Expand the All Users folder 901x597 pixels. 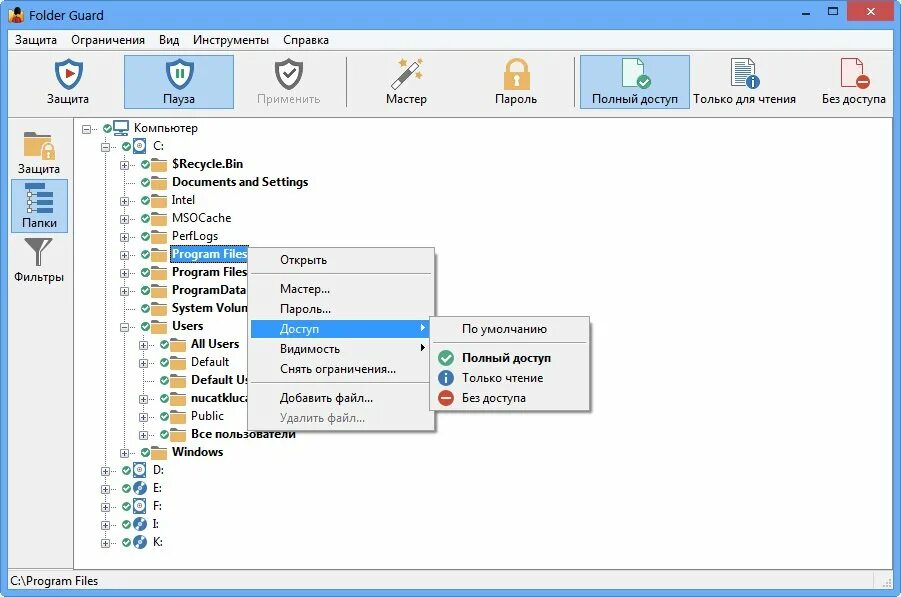tap(143, 345)
